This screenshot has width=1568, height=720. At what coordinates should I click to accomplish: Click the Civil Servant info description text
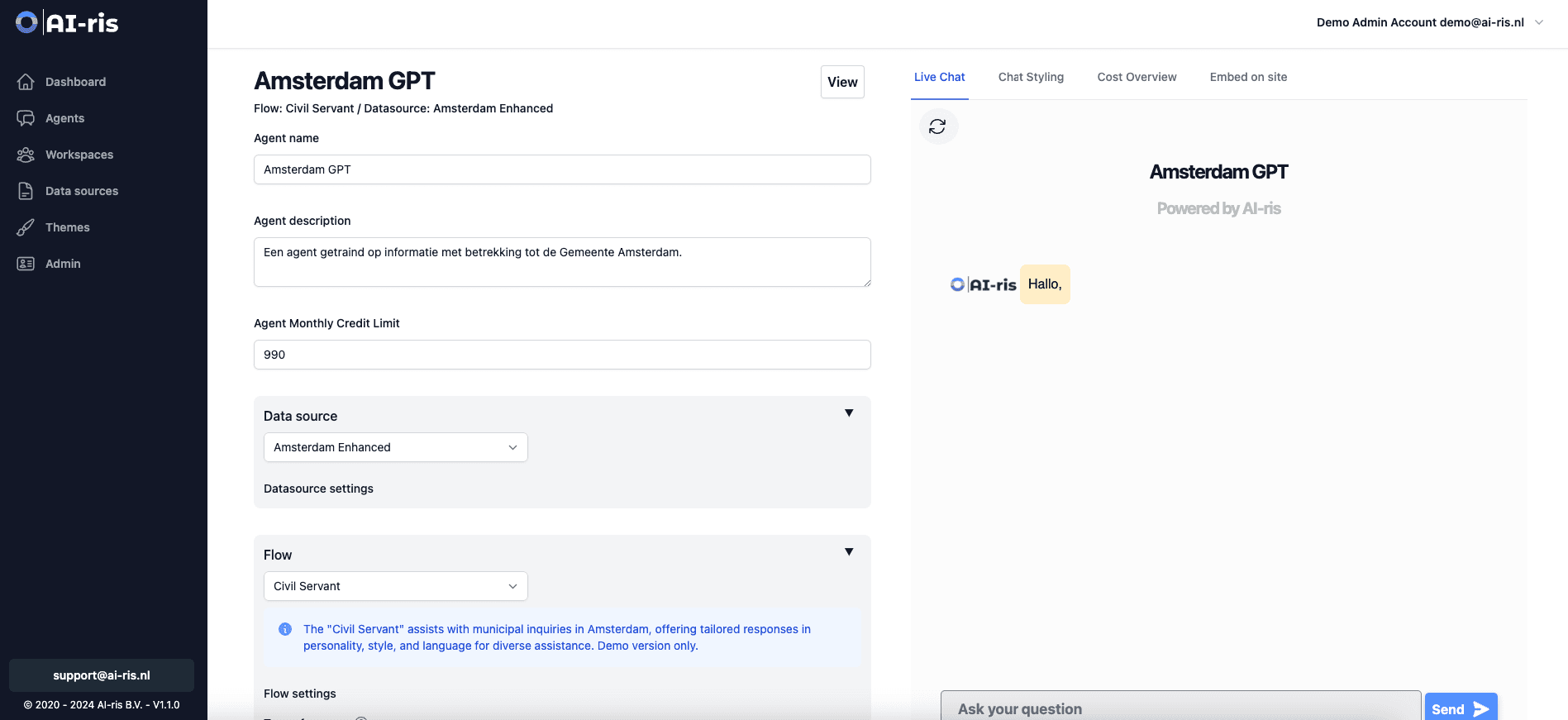556,637
